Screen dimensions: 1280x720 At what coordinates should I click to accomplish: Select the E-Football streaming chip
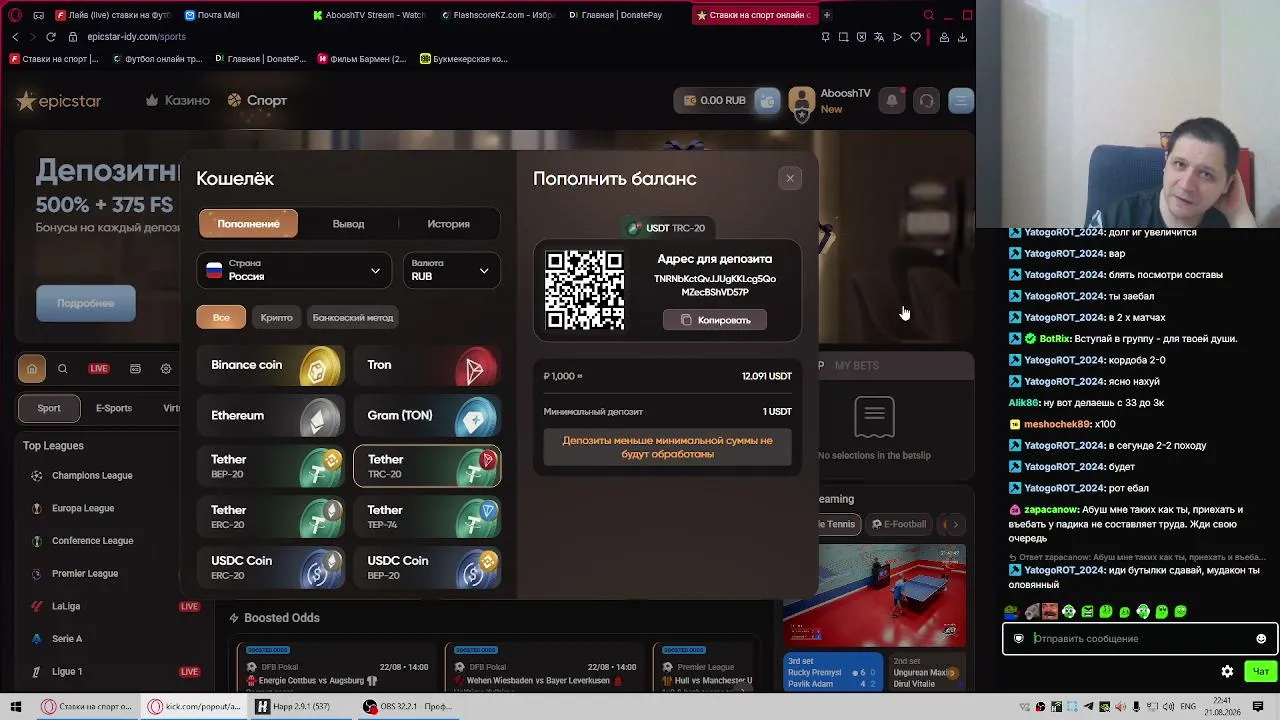point(899,524)
